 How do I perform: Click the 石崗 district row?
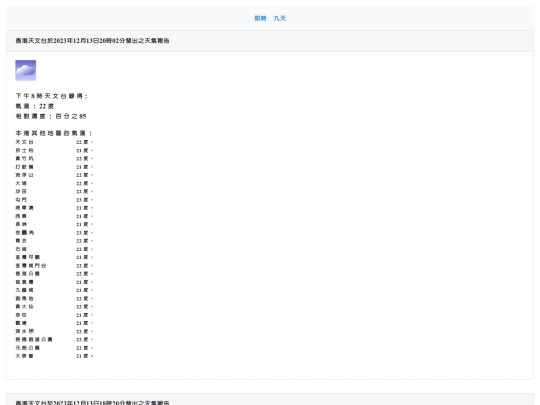click(x=54, y=249)
